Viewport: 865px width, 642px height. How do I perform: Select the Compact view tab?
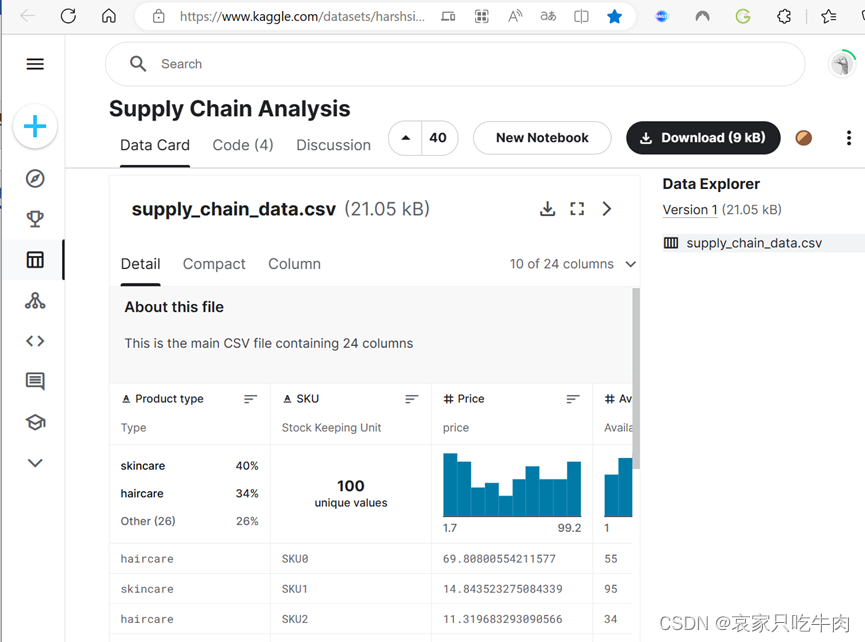[214, 264]
